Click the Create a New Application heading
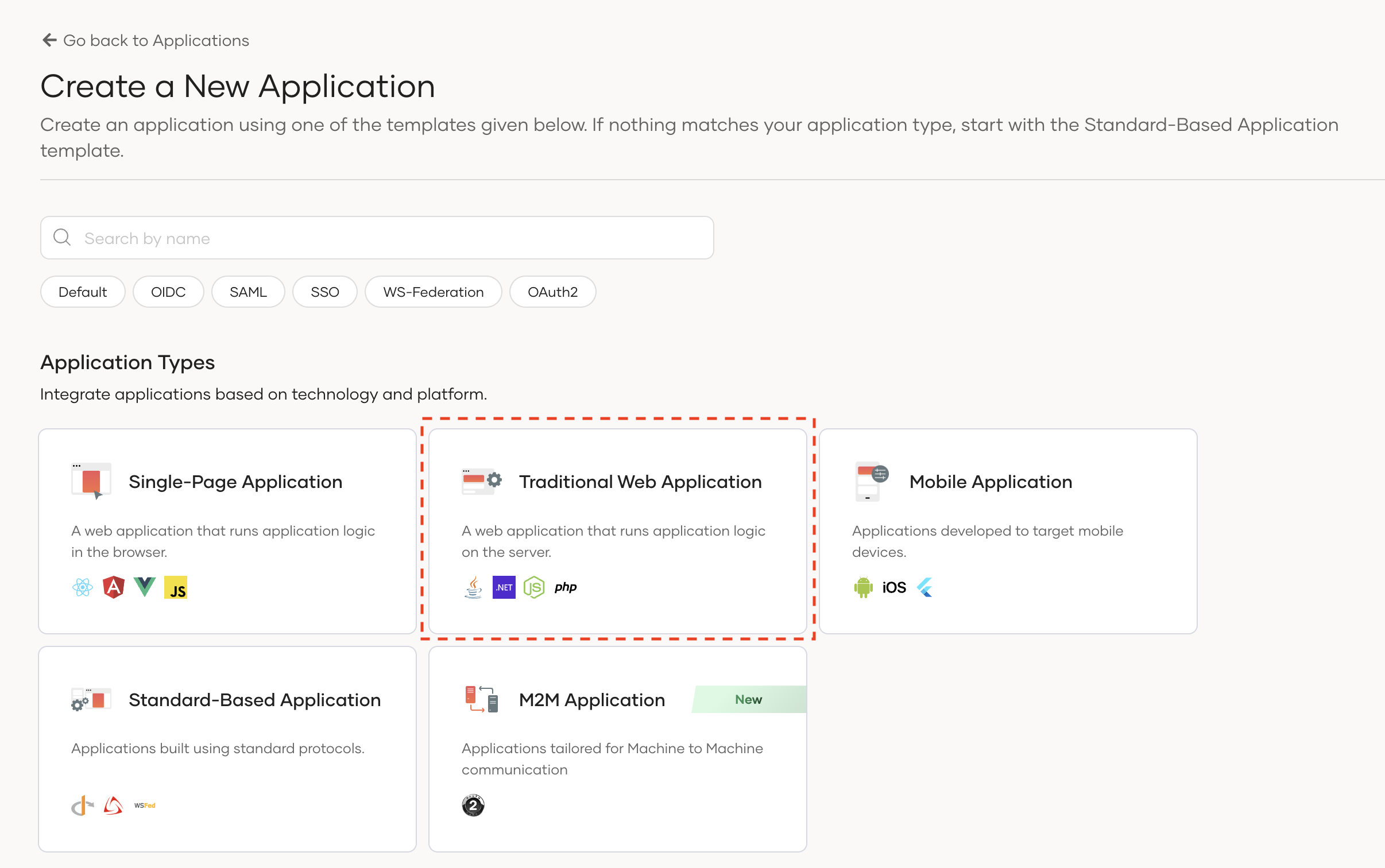 [x=238, y=86]
